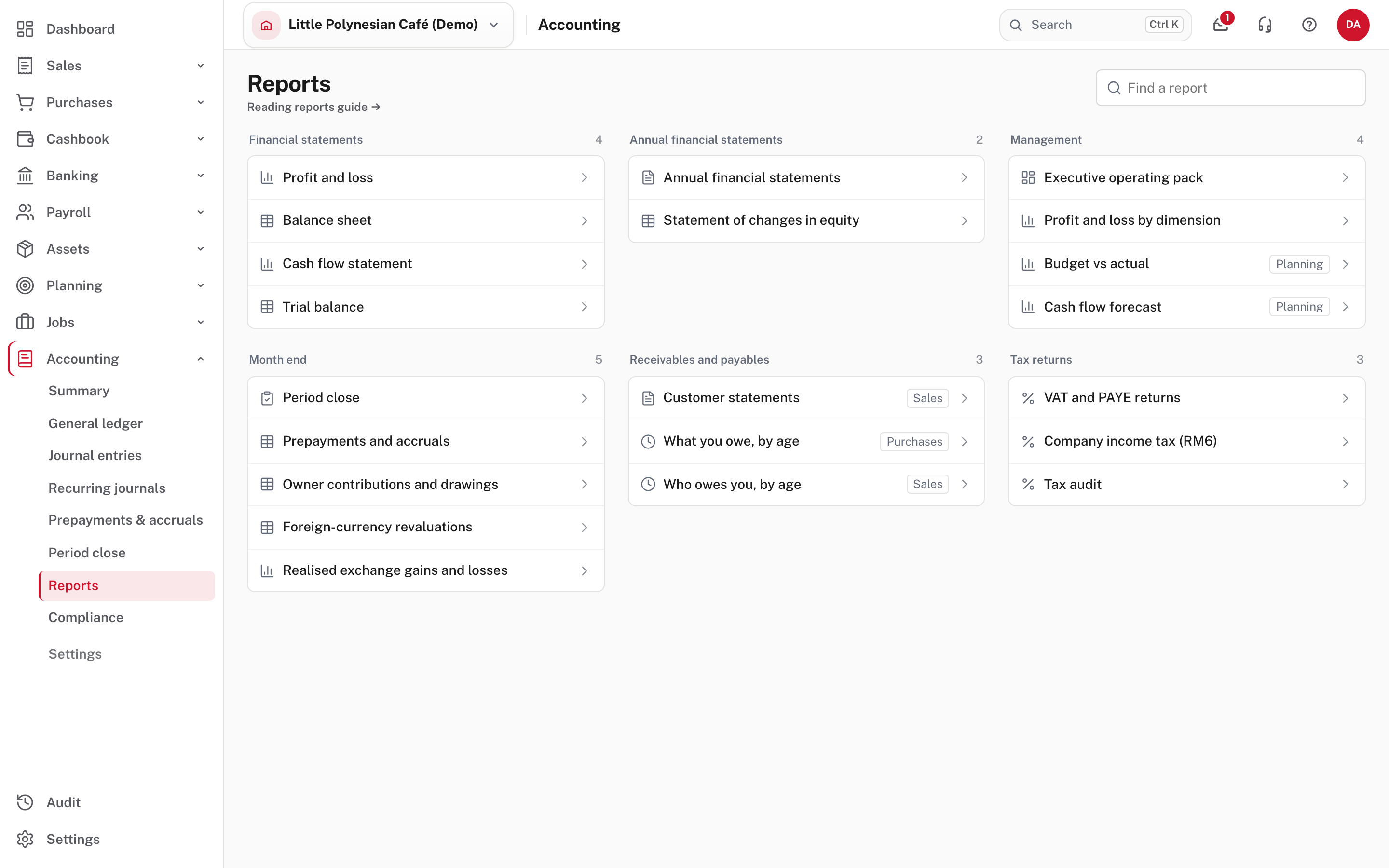Open the notifications inbox icon

tap(1220, 25)
